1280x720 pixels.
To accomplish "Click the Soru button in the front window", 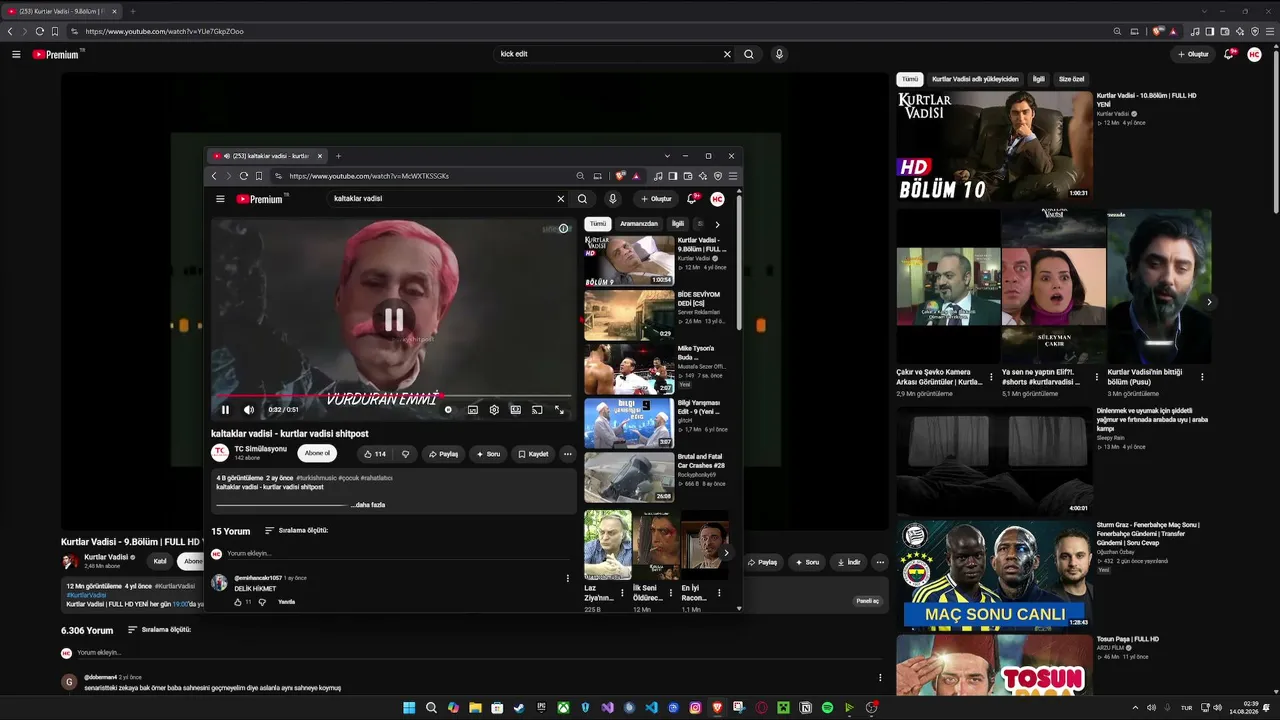I will click(x=488, y=454).
